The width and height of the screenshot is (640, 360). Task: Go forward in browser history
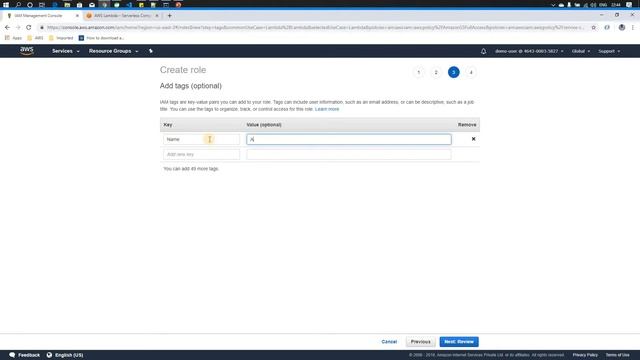pos(18,27)
